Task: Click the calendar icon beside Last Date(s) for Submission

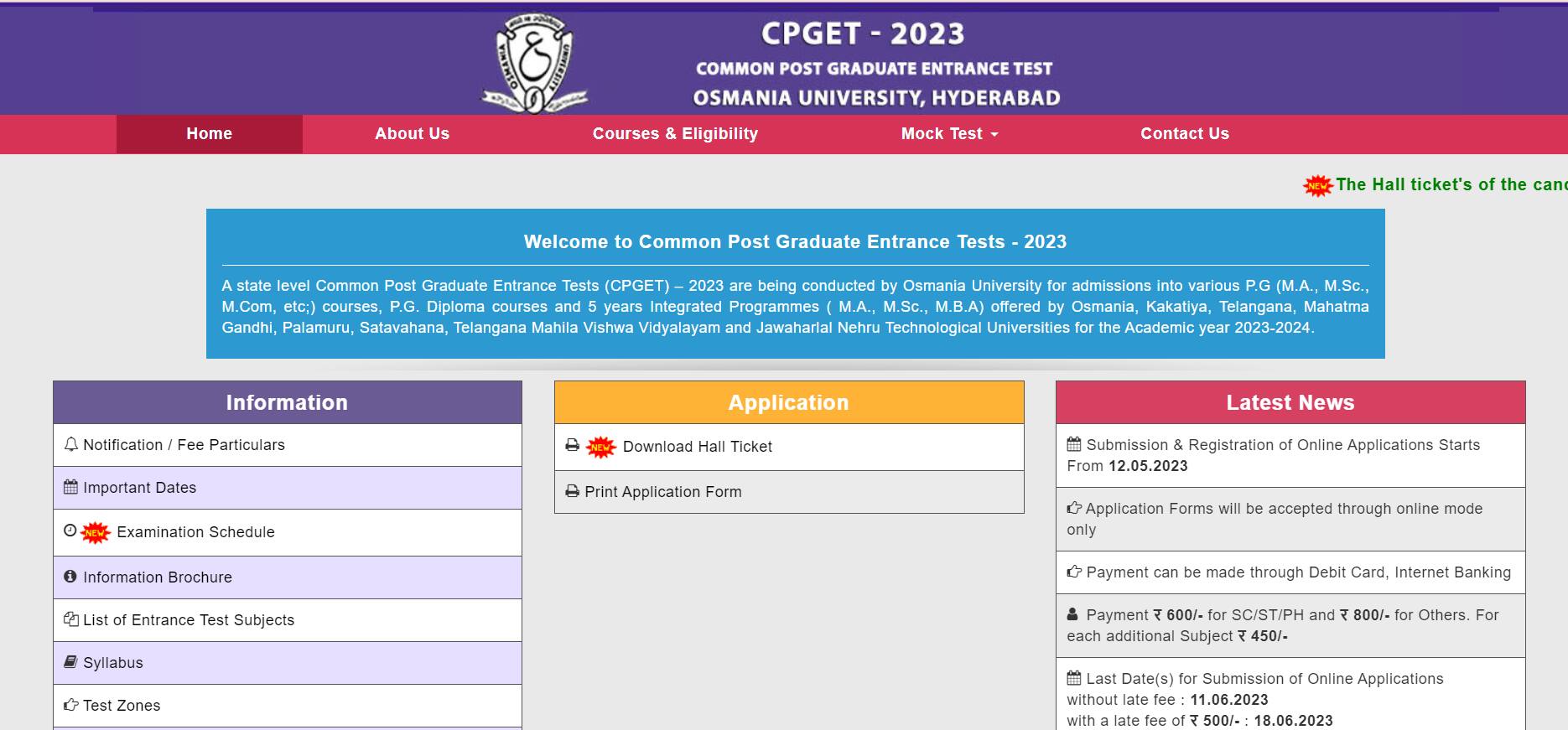Action: [1074, 678]
